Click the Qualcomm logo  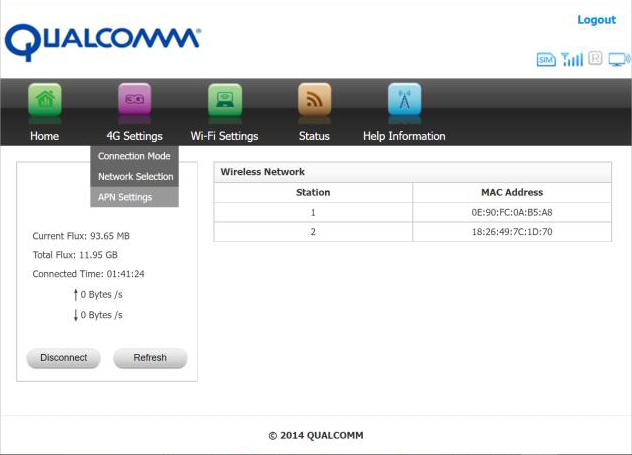[x=103, y=42]
